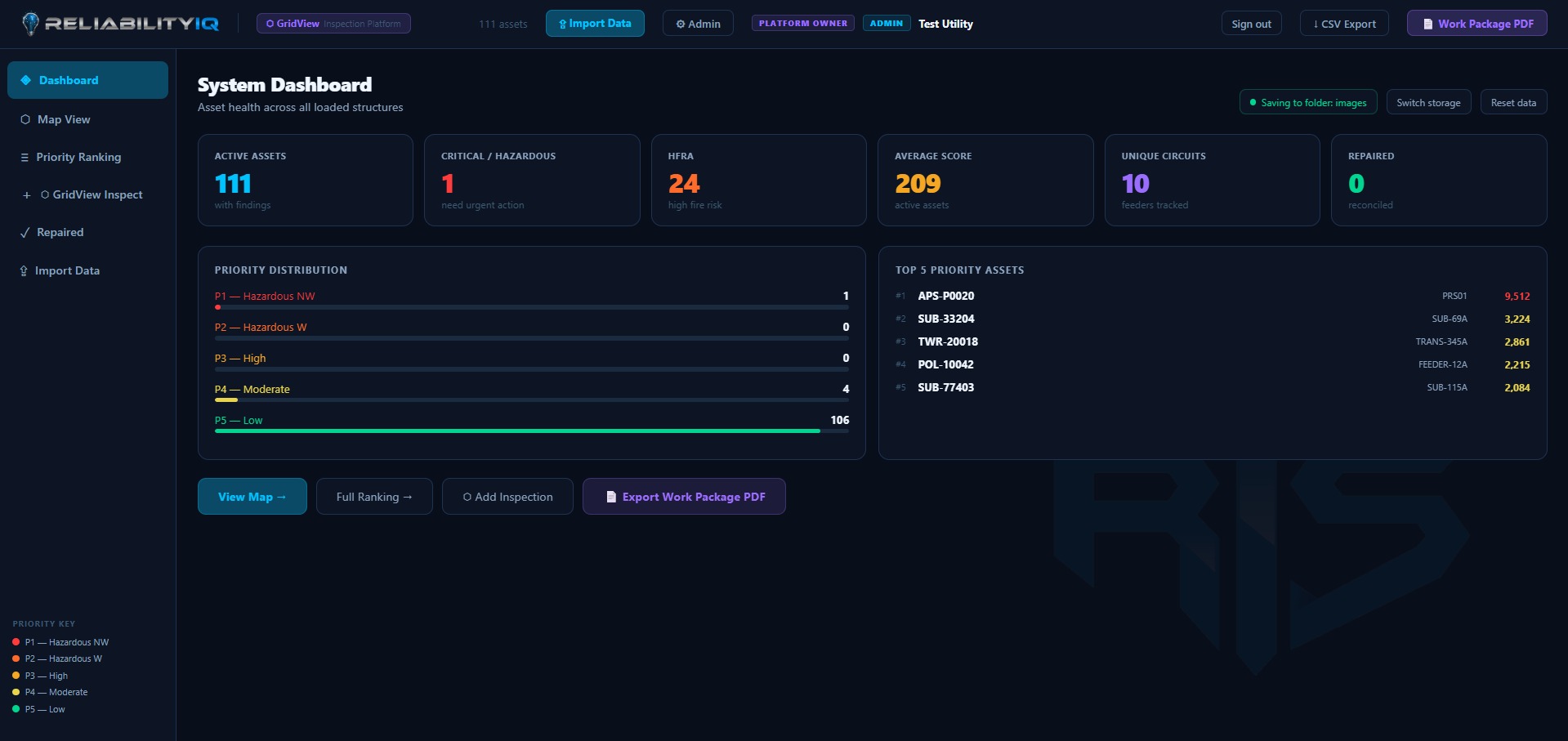Click the HFRA 24 stat card
Screen dimensions: 1568x741
(x=759, y=180)
